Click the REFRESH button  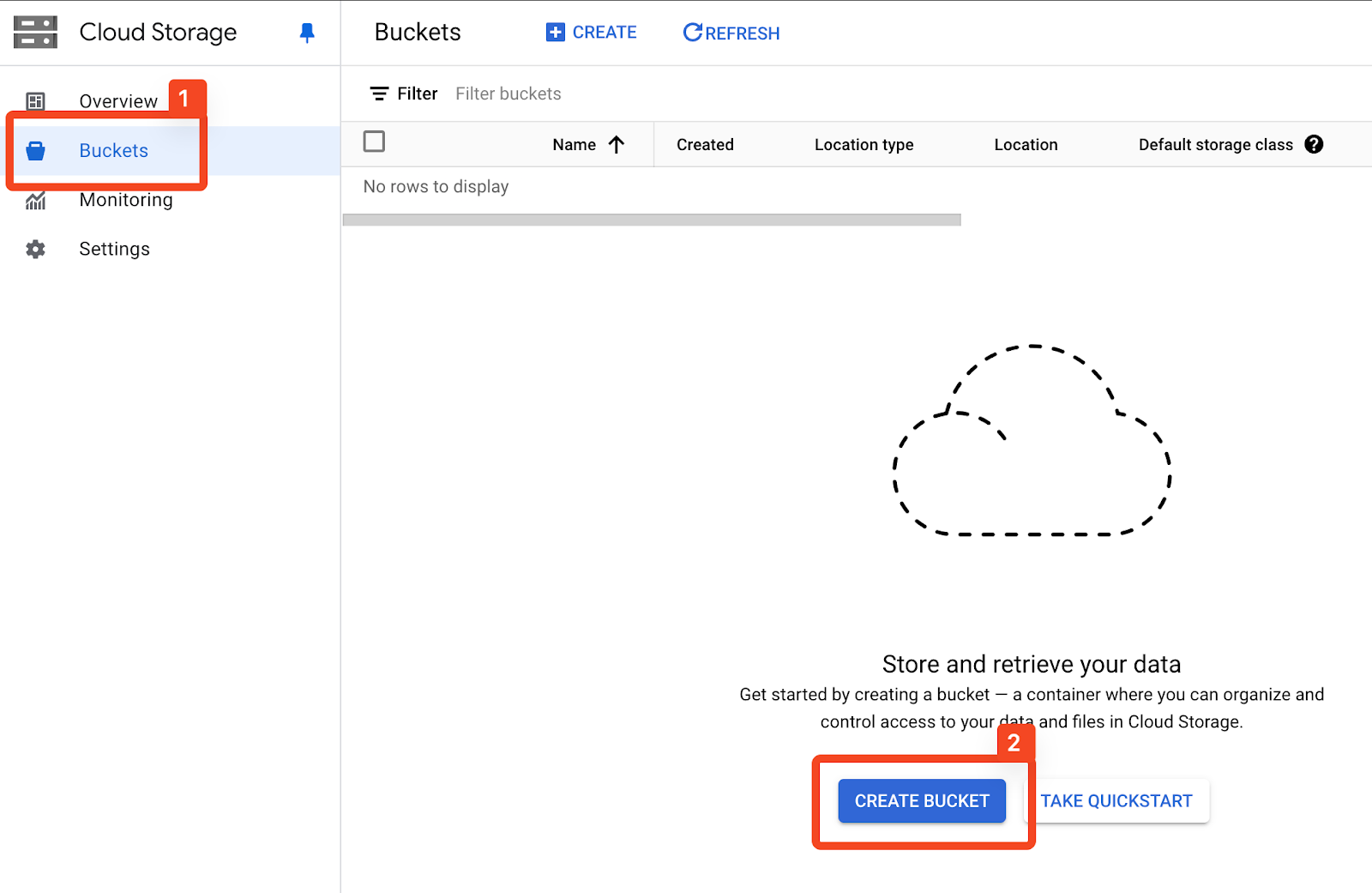(731, 33)
